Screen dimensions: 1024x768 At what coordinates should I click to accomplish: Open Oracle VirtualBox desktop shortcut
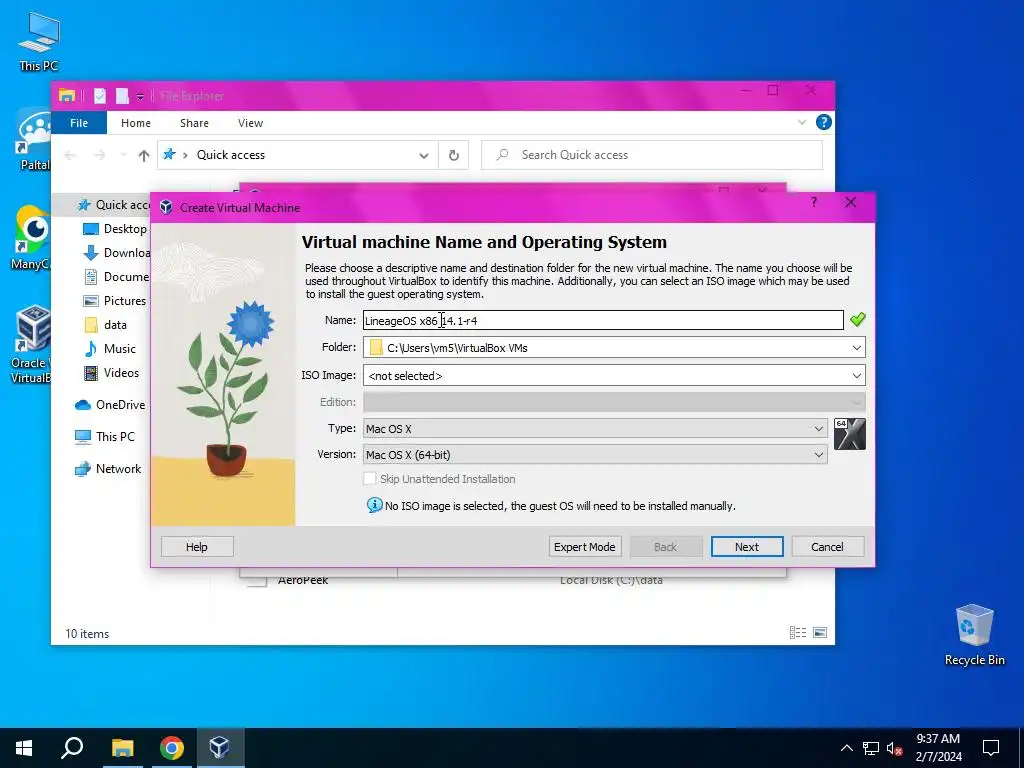[29, 345]
